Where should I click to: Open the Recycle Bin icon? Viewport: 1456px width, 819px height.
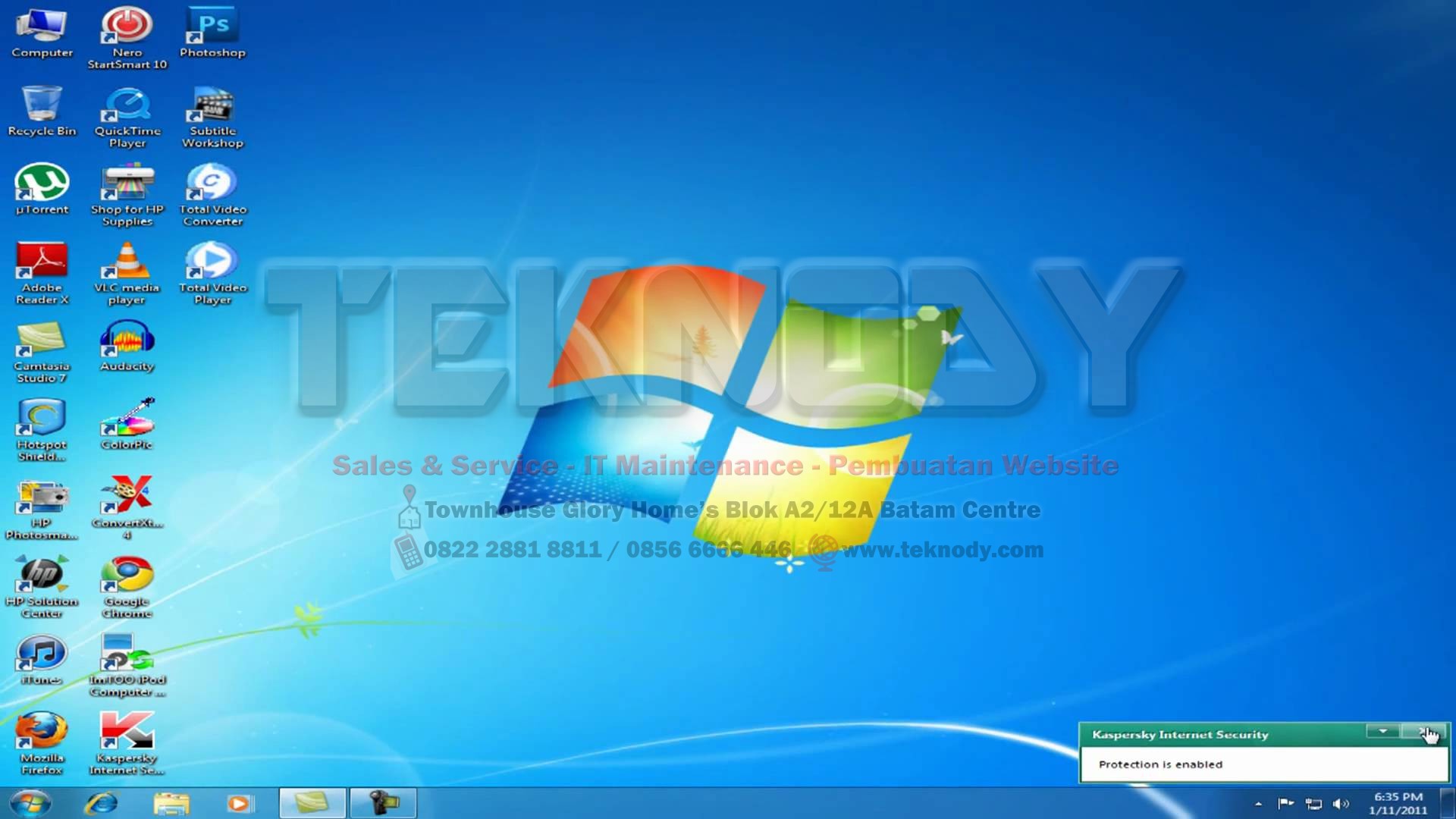tap(42, 111)
